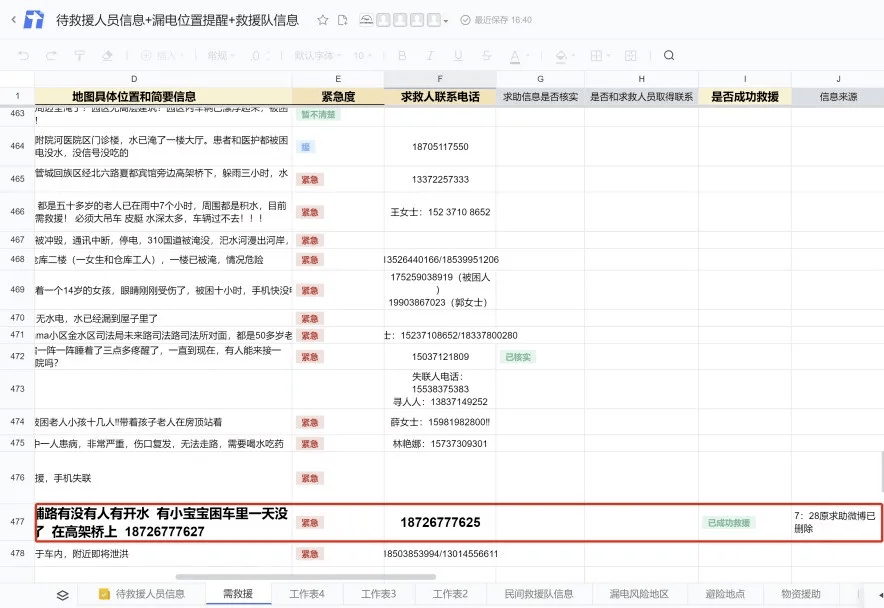This screenshot has height=608, width=884.
Task: Select the format painter tool
Action: coord(79,55)
